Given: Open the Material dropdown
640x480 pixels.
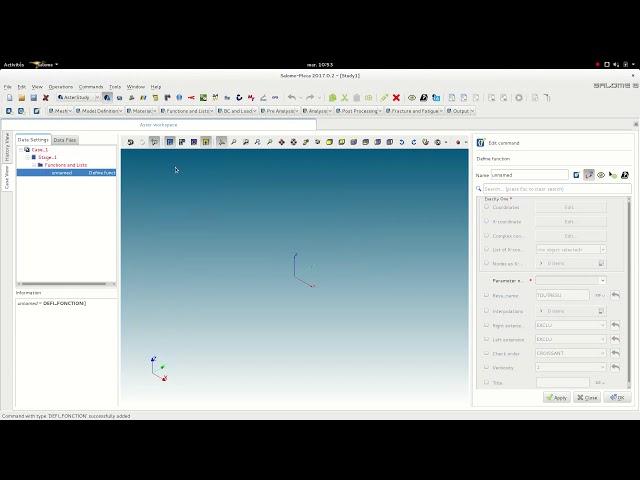Looking at the screenshot, I should click(x=141, y=111).
